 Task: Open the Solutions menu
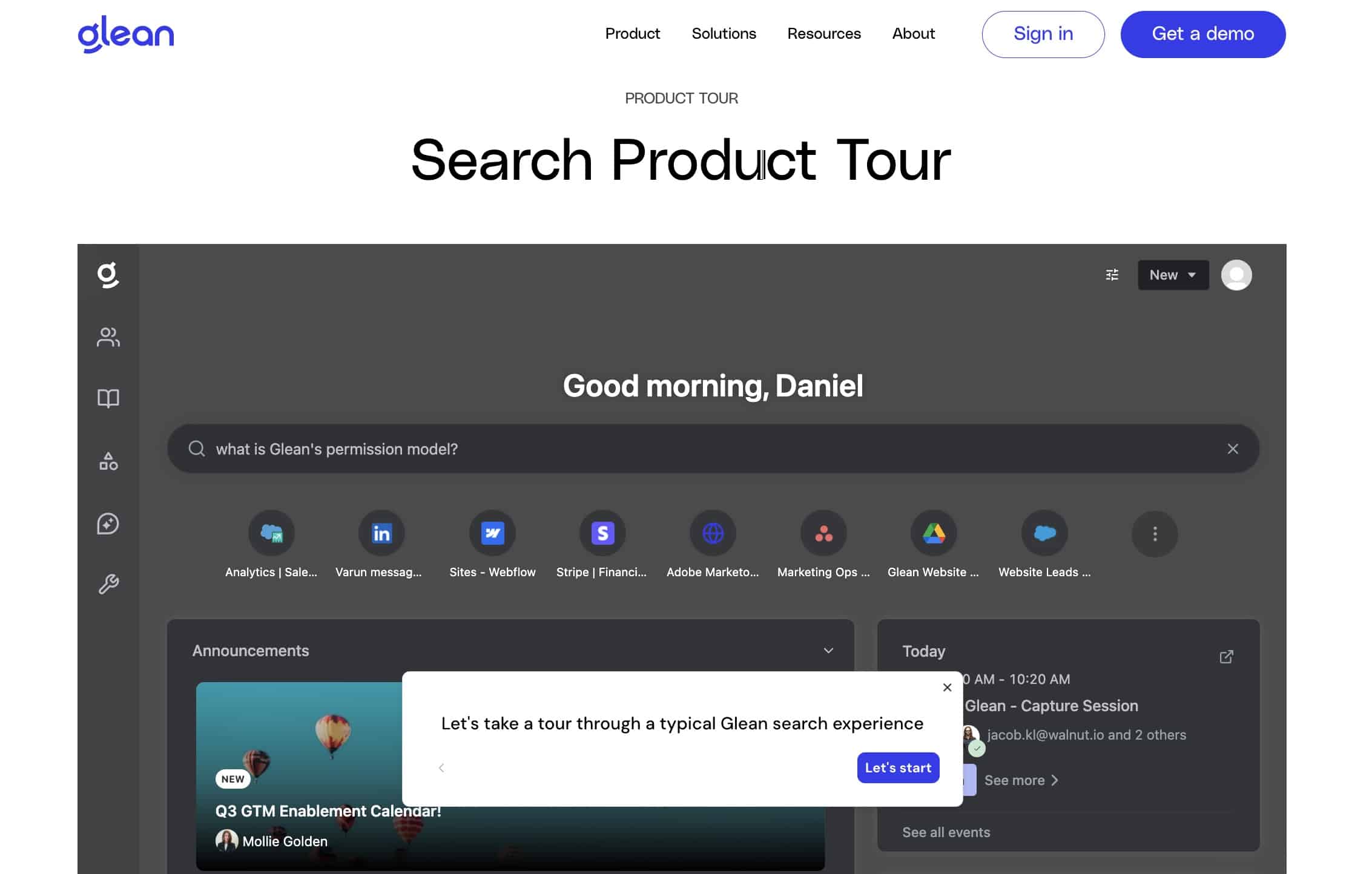(724, 33)
